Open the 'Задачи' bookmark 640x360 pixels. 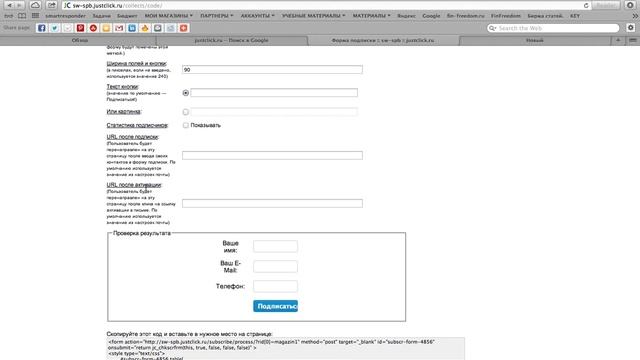[x=101, y=16]
